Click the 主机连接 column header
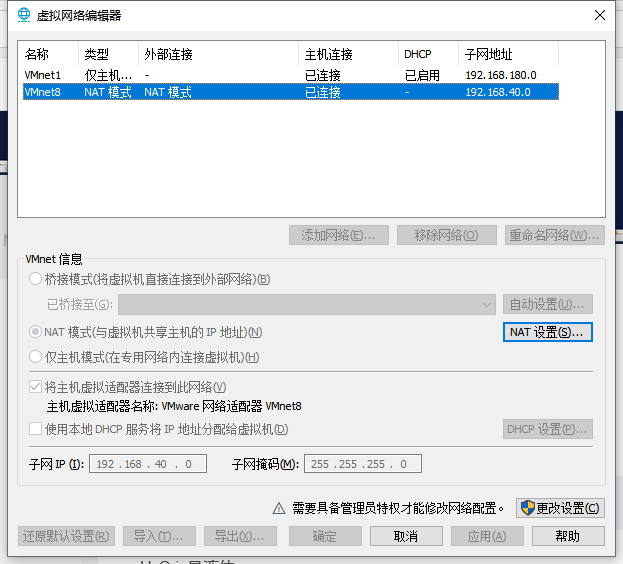Viewport: 623px width, 564px height. coord(348,54)
